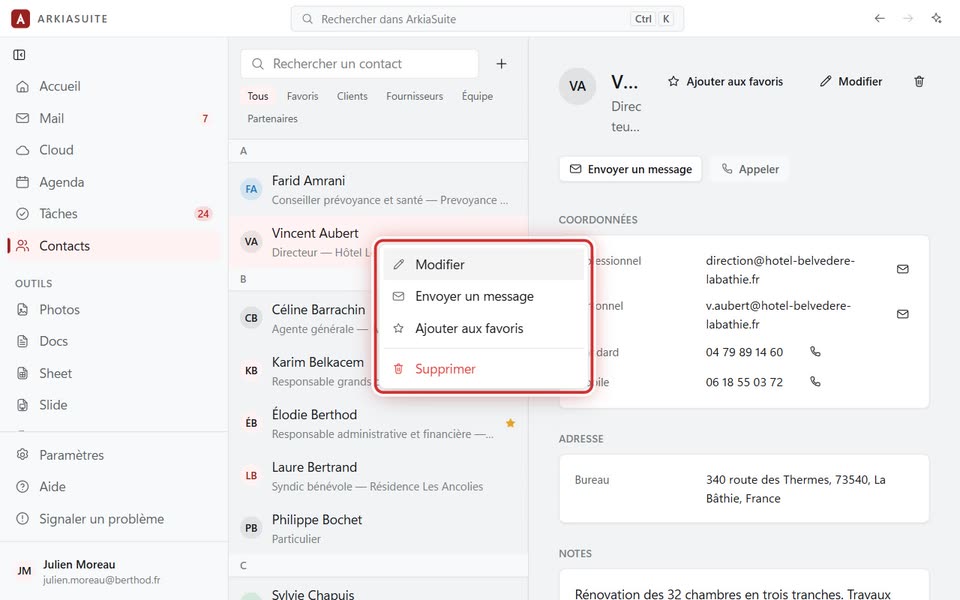Add a new contact with the plus icon
Image resolution: width=960 pixels, height=600 pixels.
(x=501, y=64)
